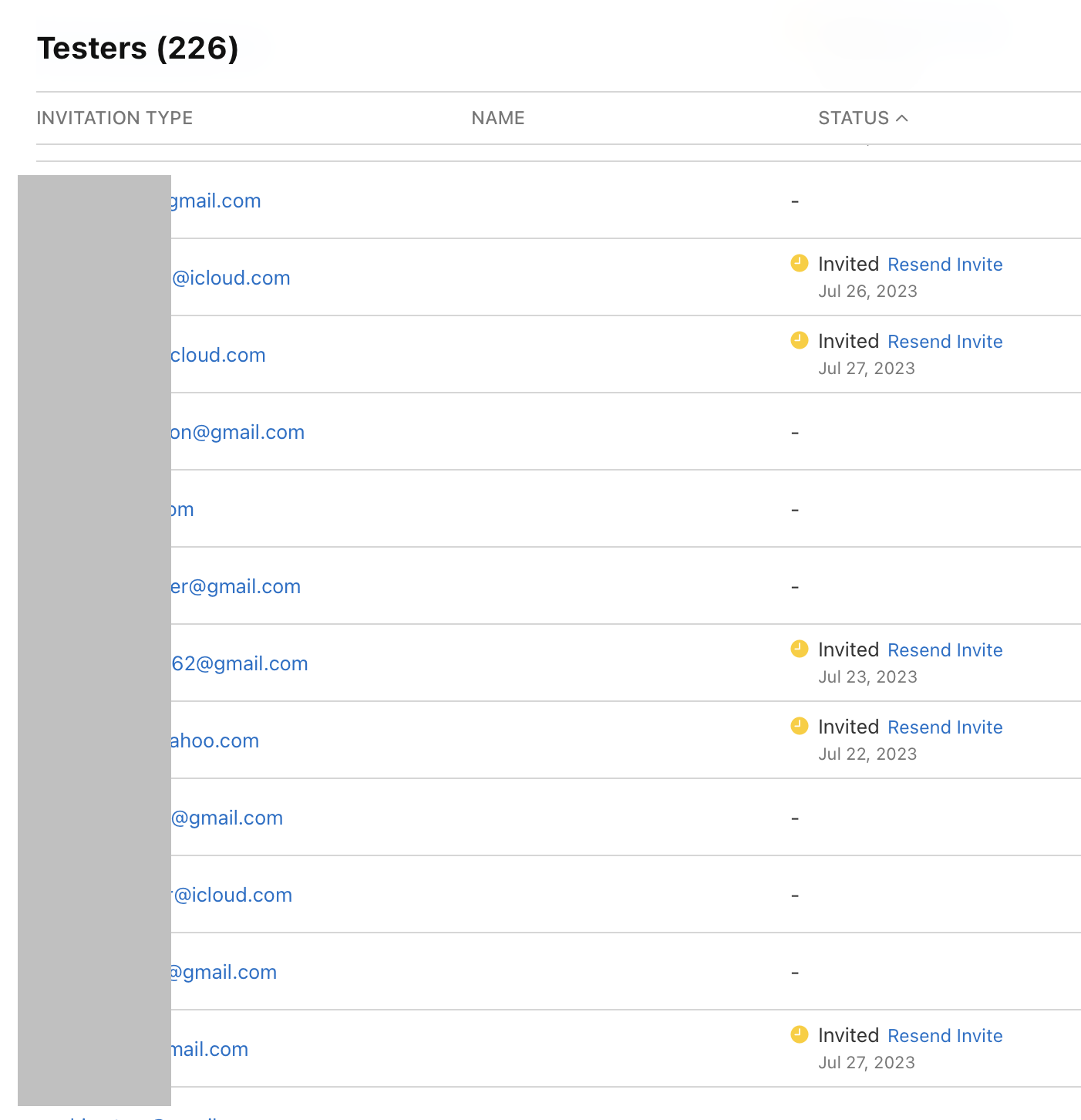Click clock icon on icloud row dated Jul 27
Image resolution: width=1081 pixels, height=1120 pixels.
[800, 341]
